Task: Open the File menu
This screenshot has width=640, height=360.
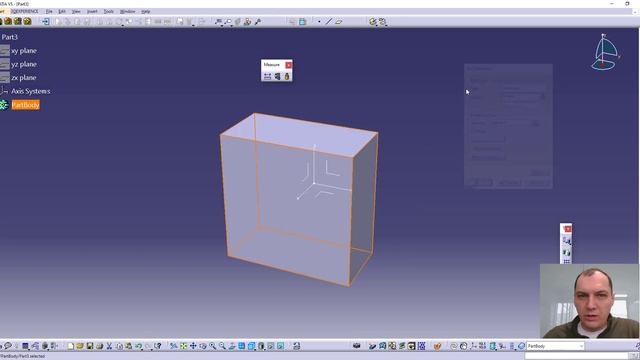Action: (x=49, y=11)
